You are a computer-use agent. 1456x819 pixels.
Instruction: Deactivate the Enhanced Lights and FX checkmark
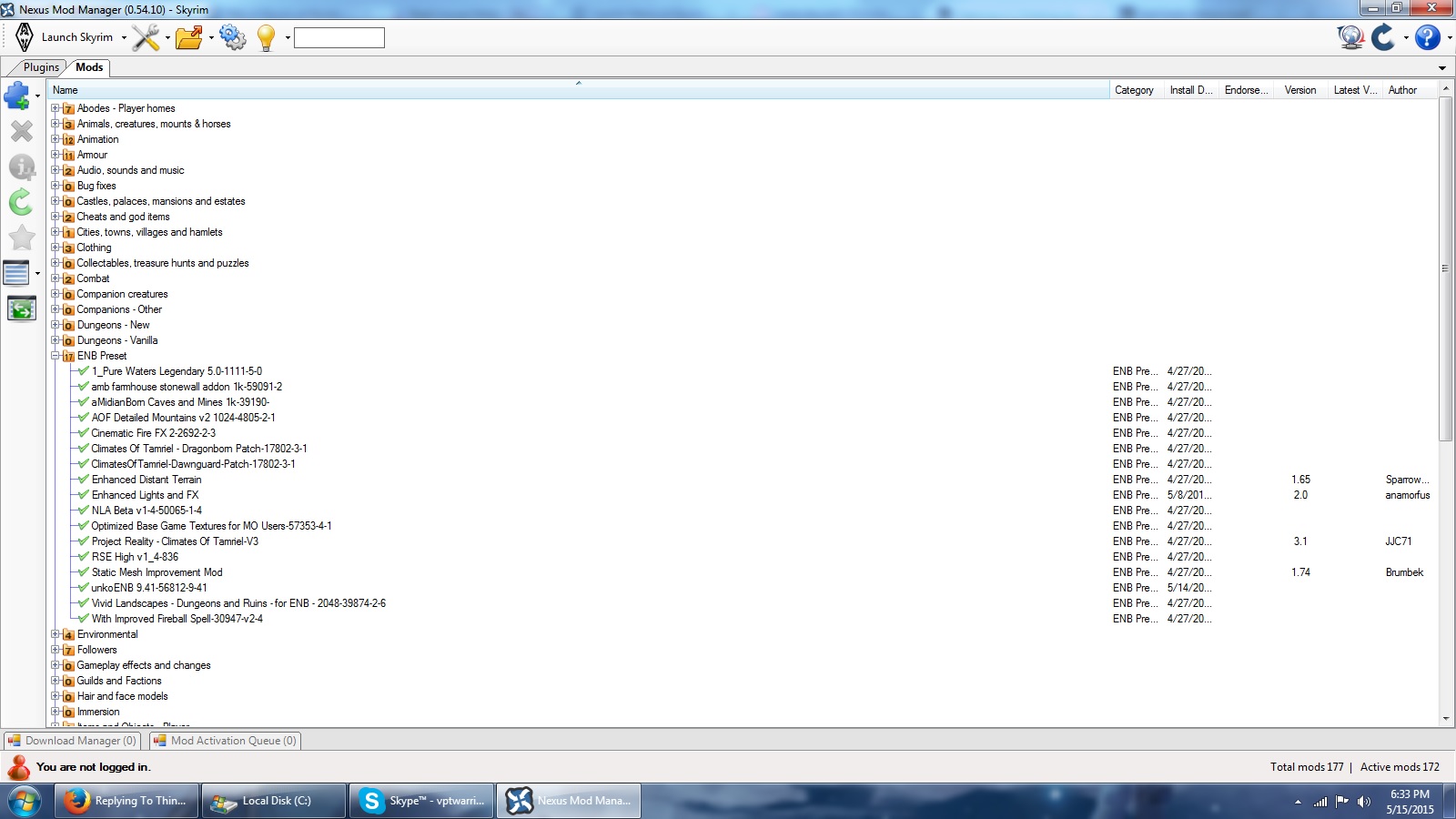point(83,495)
